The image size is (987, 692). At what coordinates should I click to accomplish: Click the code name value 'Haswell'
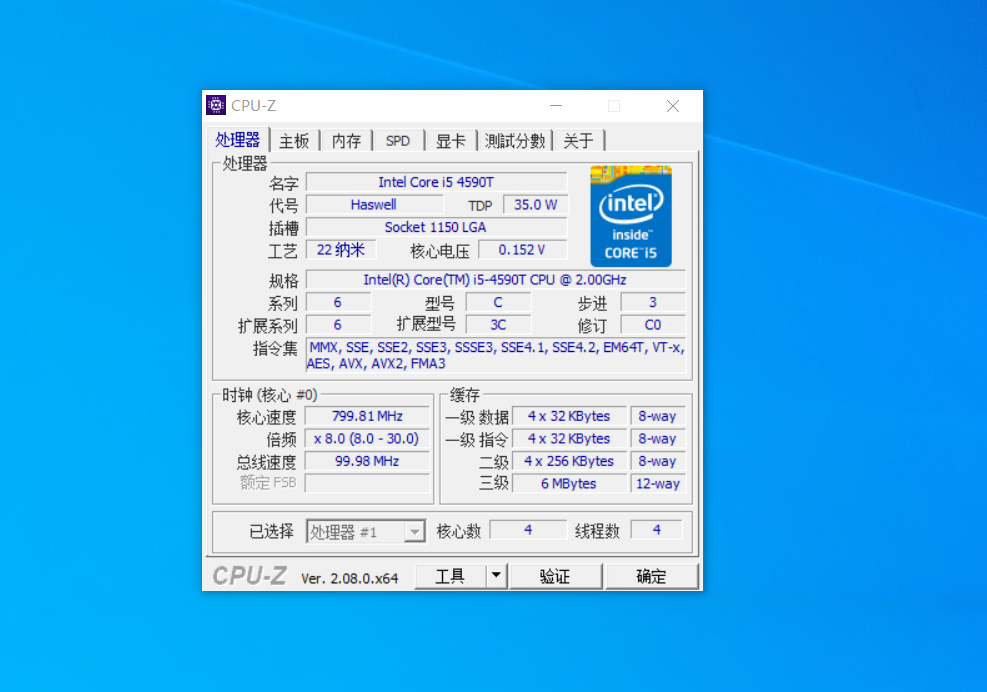pos(374,205)
